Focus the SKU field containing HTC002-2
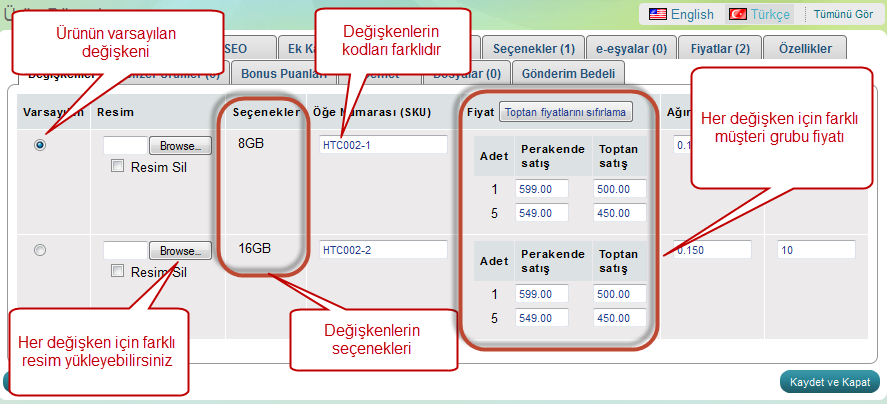The width and height of the screenshot is (887, 404). coord(383,250)
